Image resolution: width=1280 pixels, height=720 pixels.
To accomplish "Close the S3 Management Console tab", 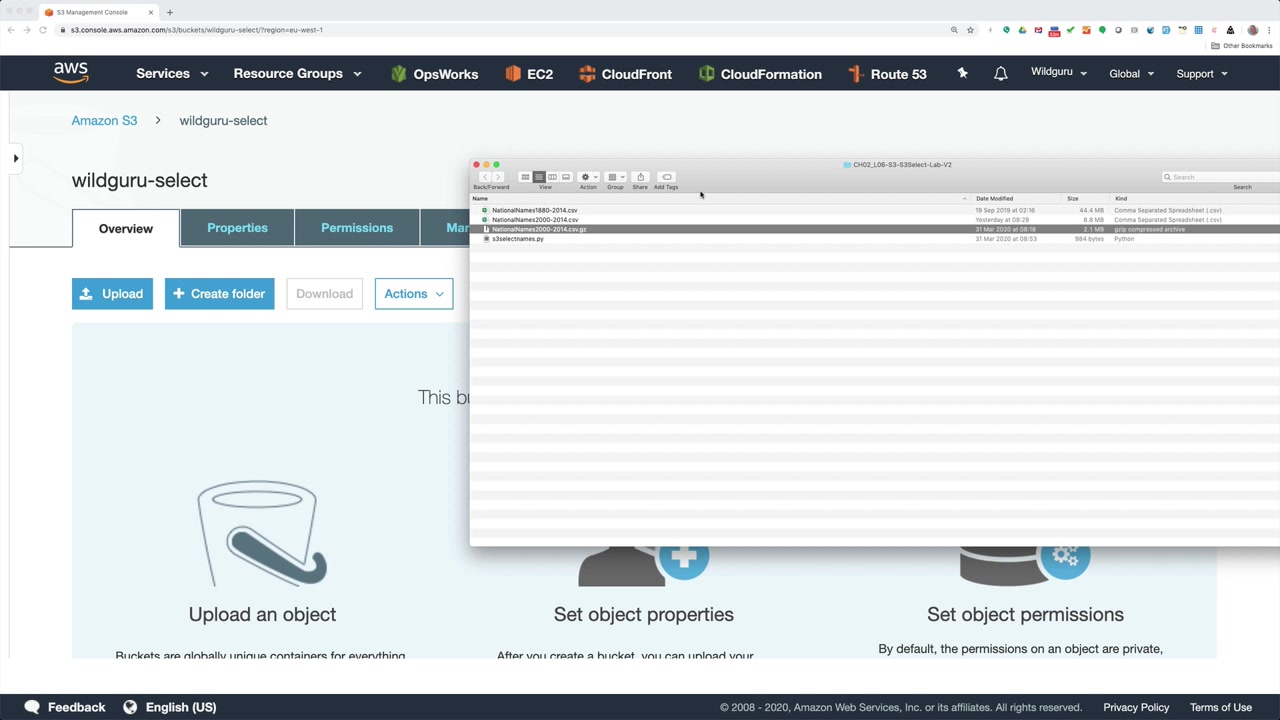I will click(151, 12).
